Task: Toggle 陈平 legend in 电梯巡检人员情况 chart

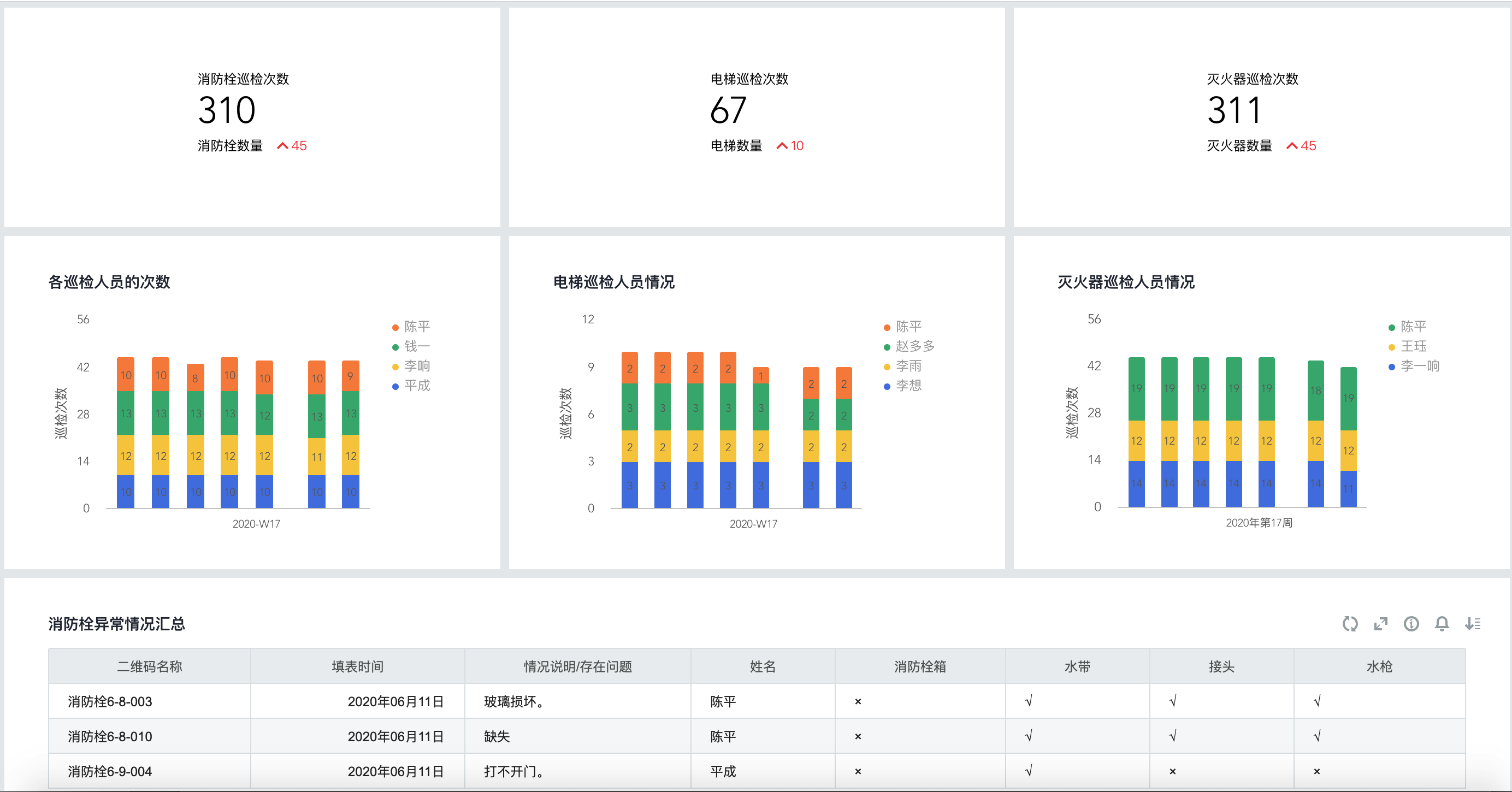Action: pyautogui.click(x=903, y=327)
